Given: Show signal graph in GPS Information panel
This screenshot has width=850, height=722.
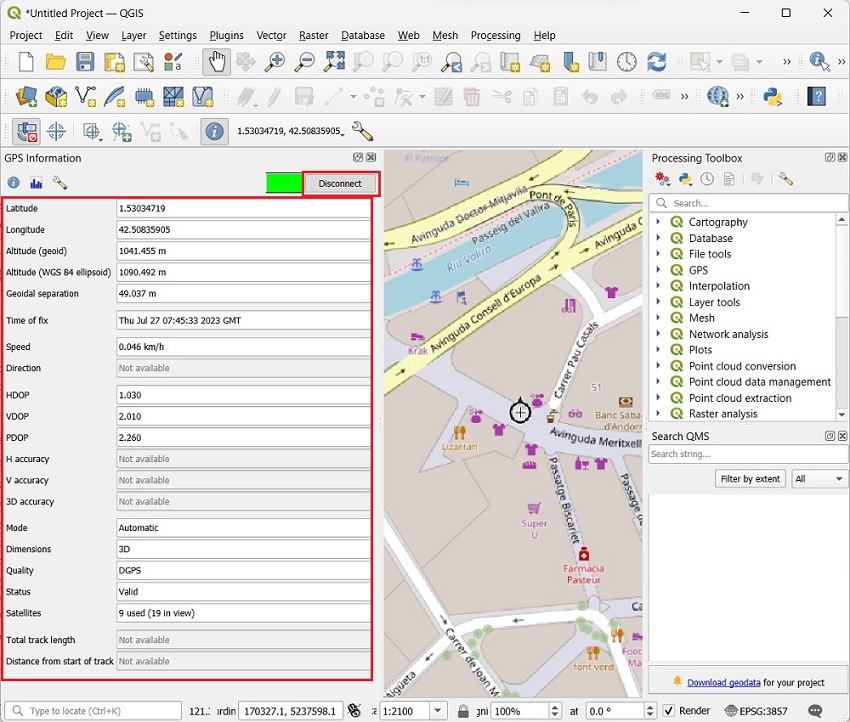Looking at the screenshot, I should [36, 183].
